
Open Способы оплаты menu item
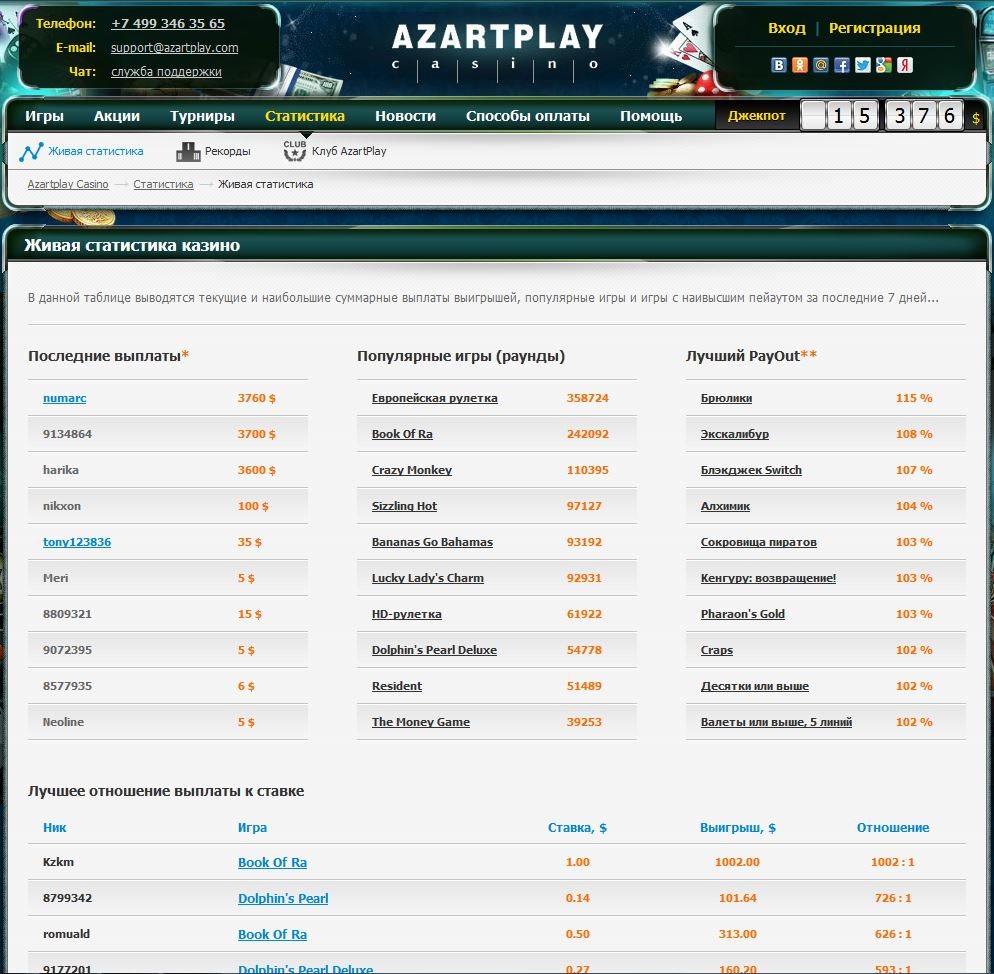[527, 116]
